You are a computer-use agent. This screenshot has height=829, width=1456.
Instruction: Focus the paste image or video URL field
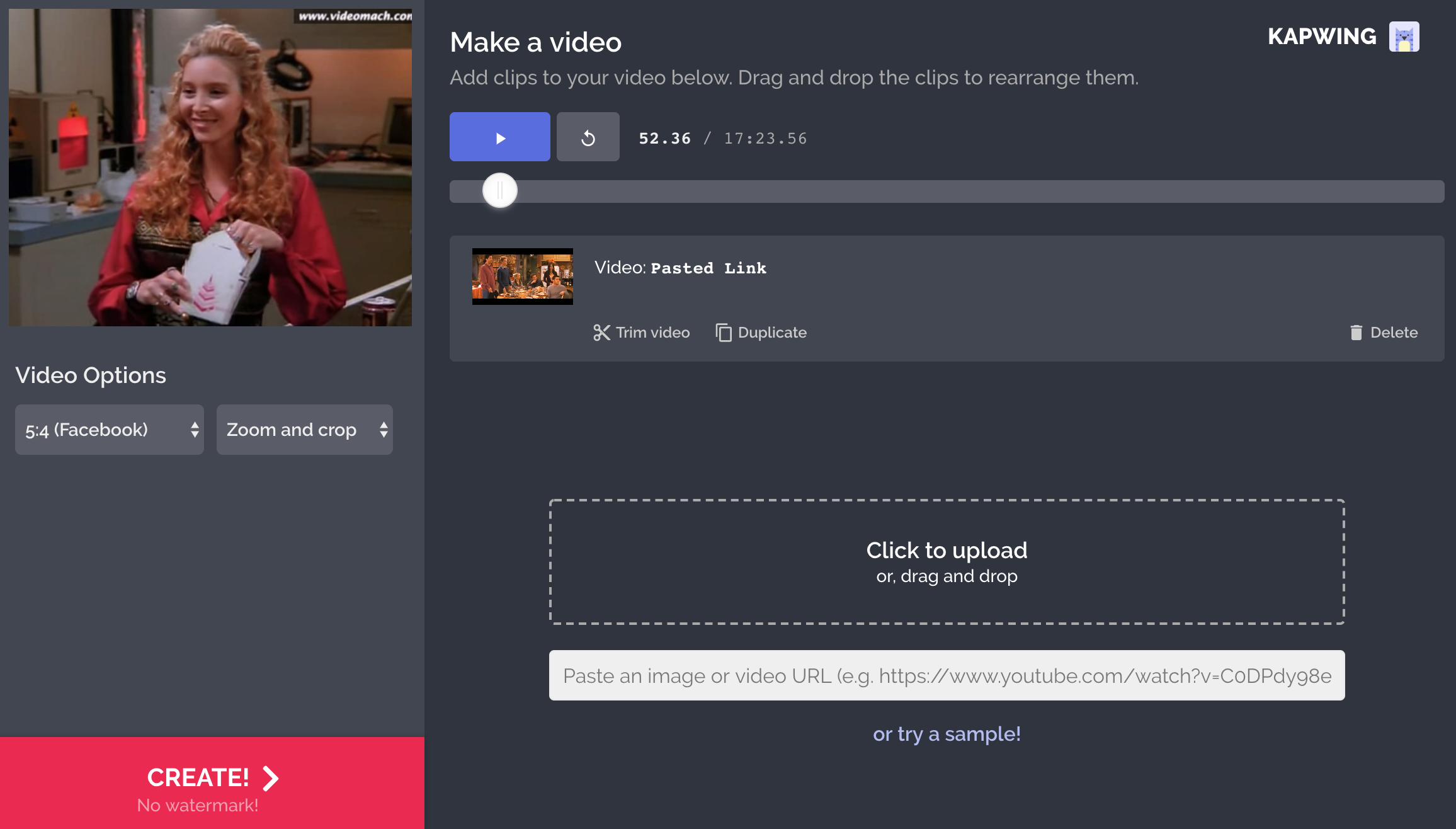[x=947, y=675]
